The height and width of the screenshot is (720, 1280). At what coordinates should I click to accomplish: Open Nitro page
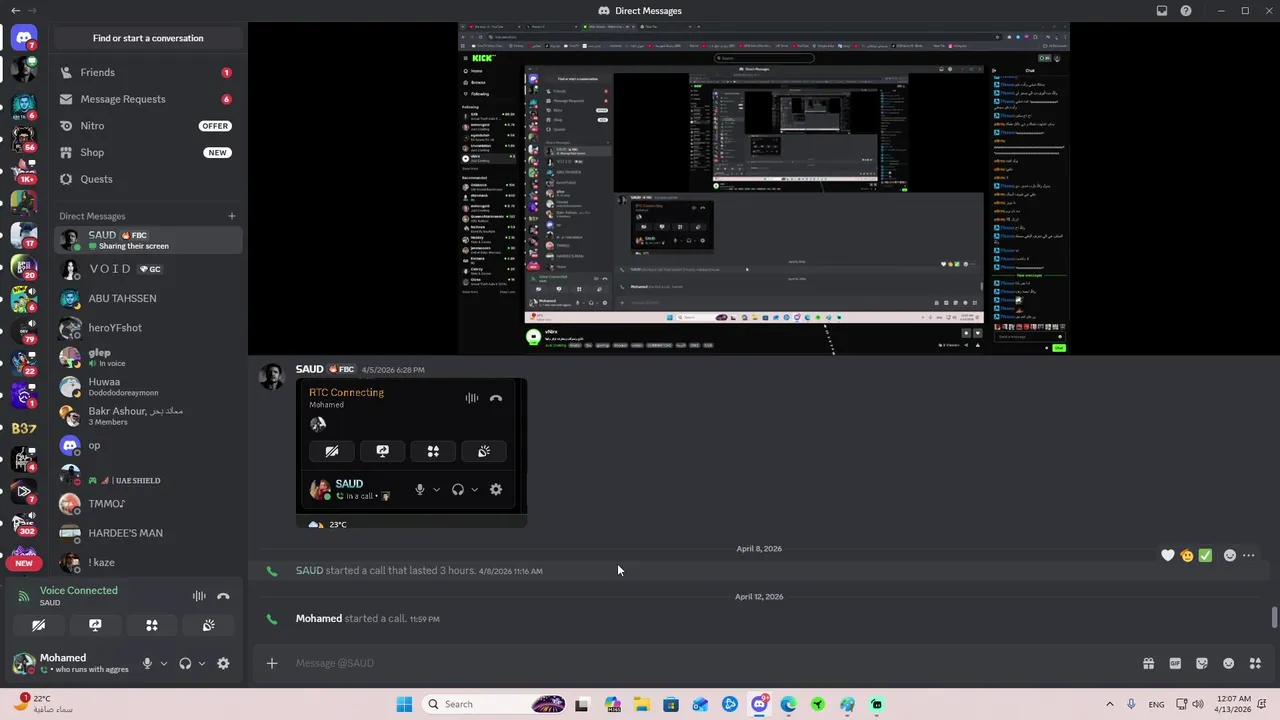tap(148, 126)
